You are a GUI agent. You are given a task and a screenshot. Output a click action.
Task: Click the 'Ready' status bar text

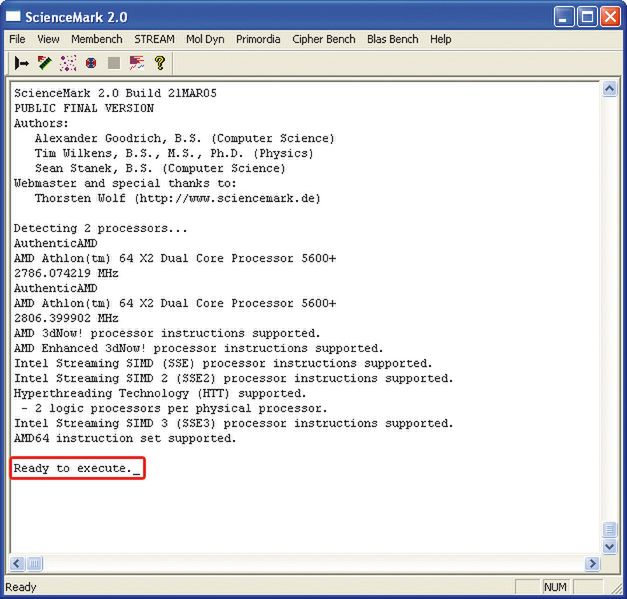[21, 587]
